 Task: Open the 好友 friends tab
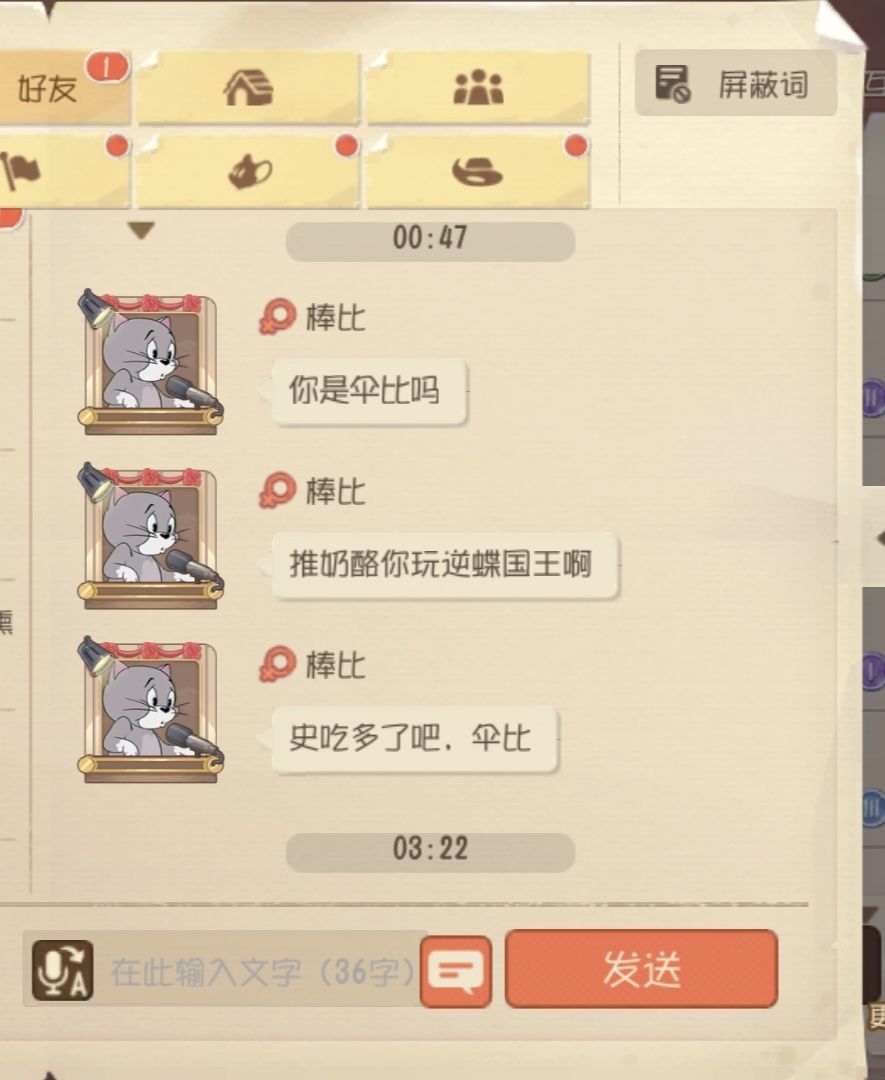point(63,88)
